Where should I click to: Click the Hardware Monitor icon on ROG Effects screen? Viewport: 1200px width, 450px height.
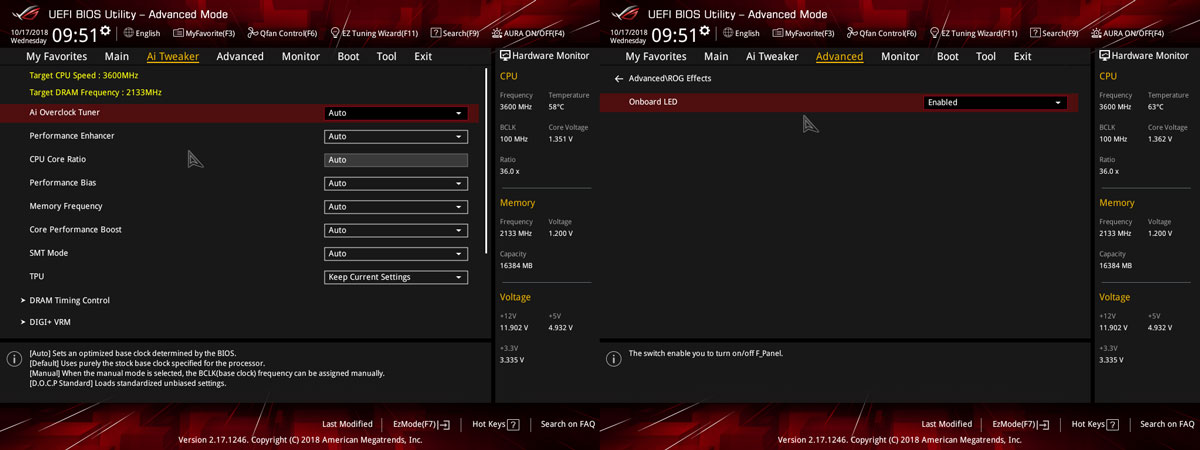[1105, 56]
